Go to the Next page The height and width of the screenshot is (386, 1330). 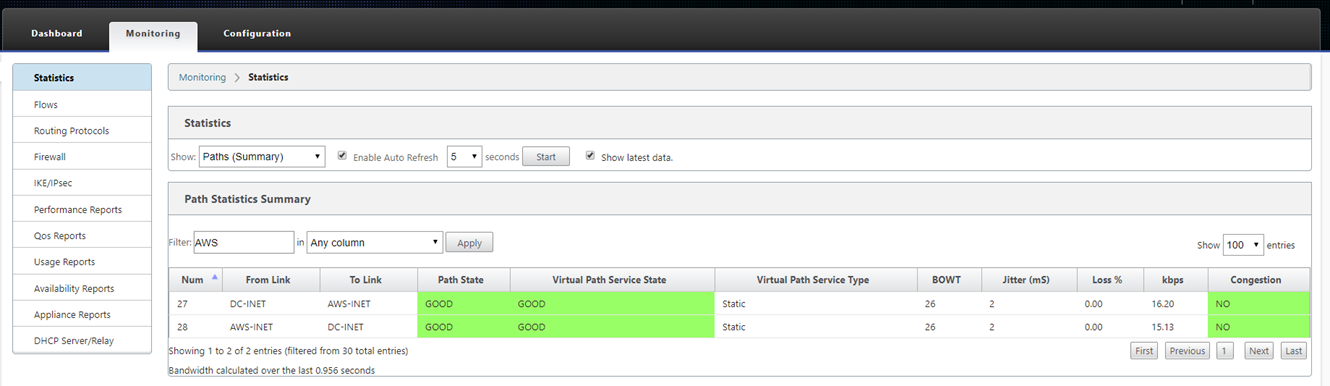pyautogui.click(x=1258, y=351)
